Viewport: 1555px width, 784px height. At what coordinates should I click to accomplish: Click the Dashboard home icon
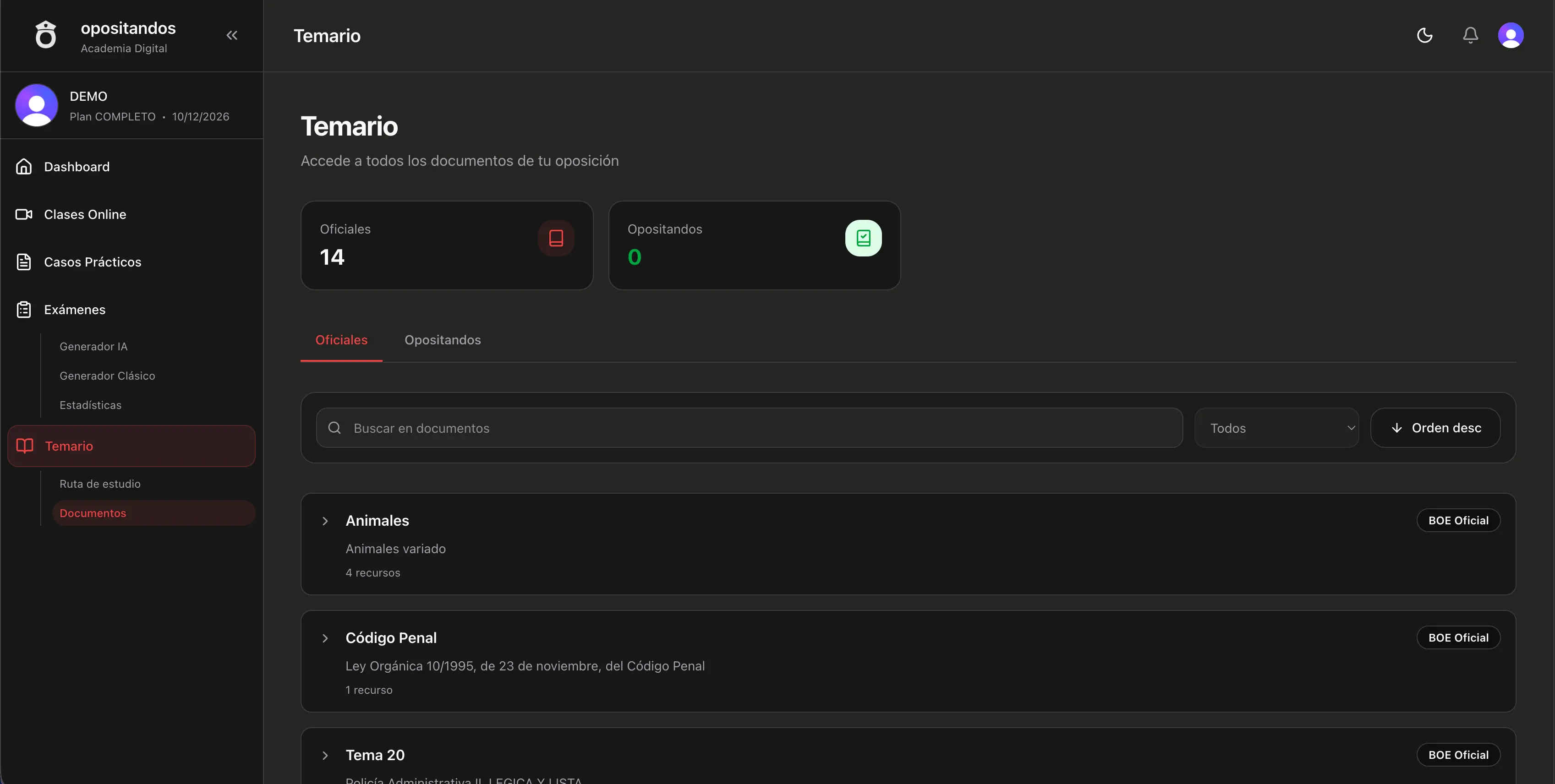pyautogui.click(x=23, y=167)
